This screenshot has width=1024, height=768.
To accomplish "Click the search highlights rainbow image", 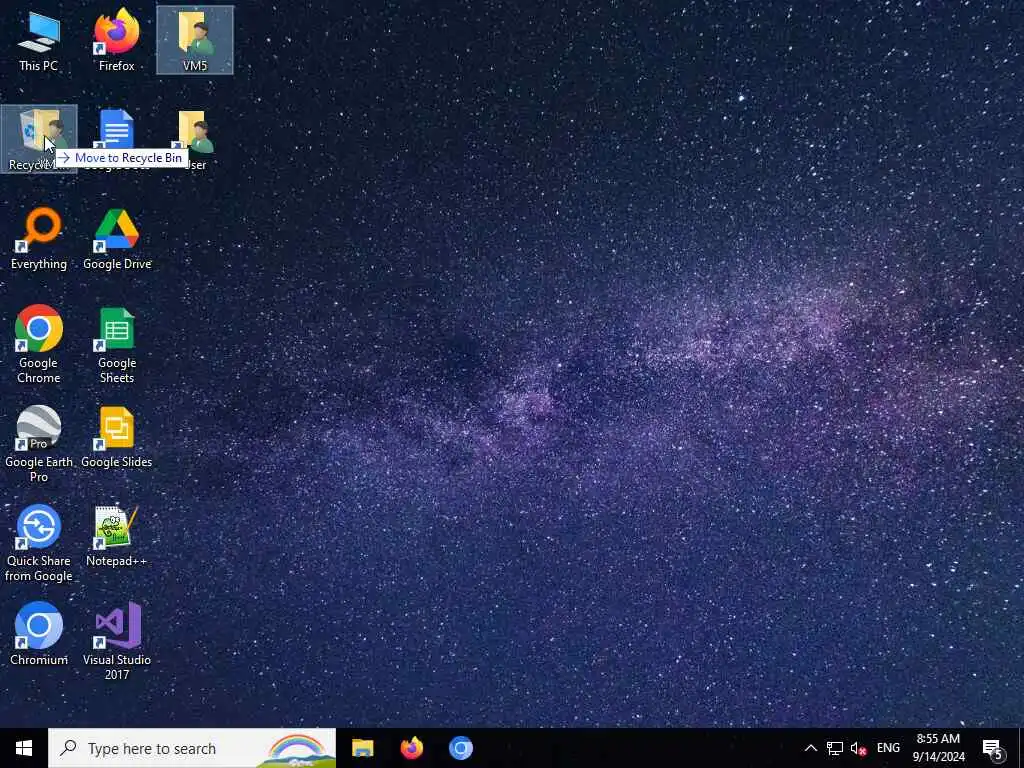I will pos(296,748).
